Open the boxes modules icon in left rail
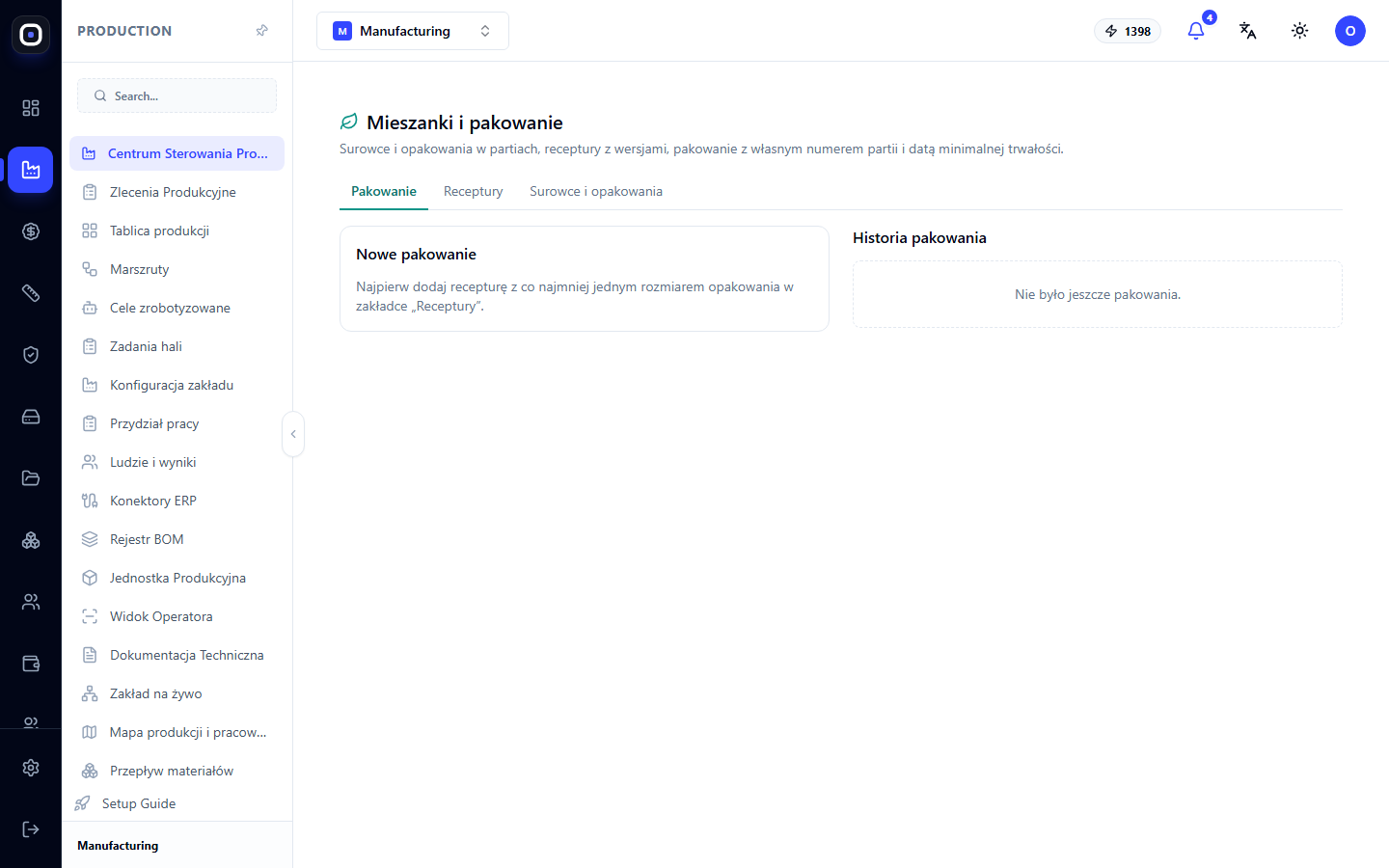Viewport: 1389px width, 868px height. click(31, 540)
